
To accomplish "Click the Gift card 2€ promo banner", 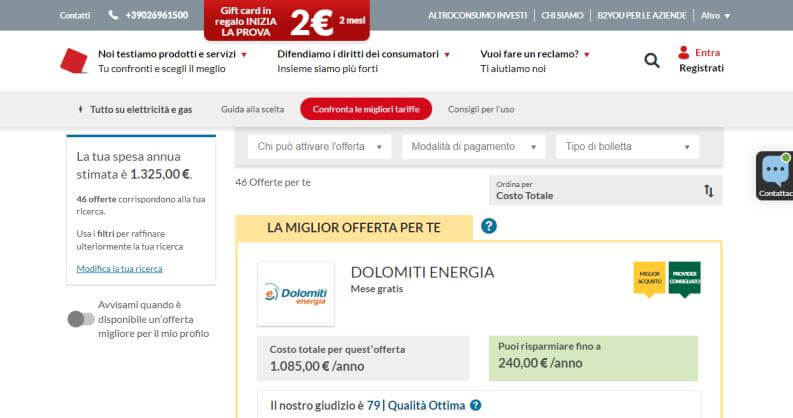I will (x=287, y=20).
